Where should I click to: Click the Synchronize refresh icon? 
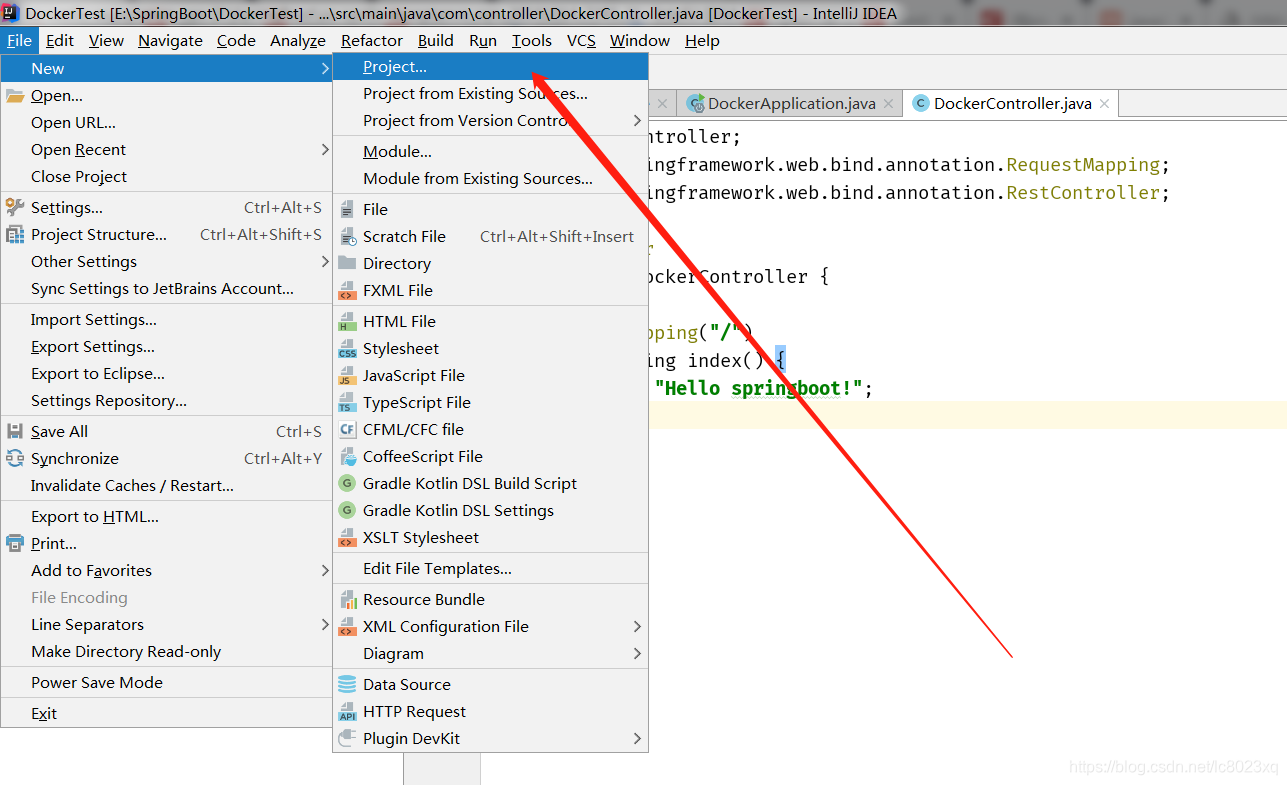coord(15,458)
